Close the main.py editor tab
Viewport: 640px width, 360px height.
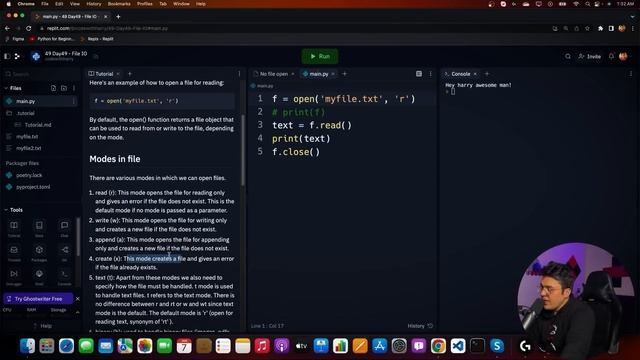tap(333, 74)
